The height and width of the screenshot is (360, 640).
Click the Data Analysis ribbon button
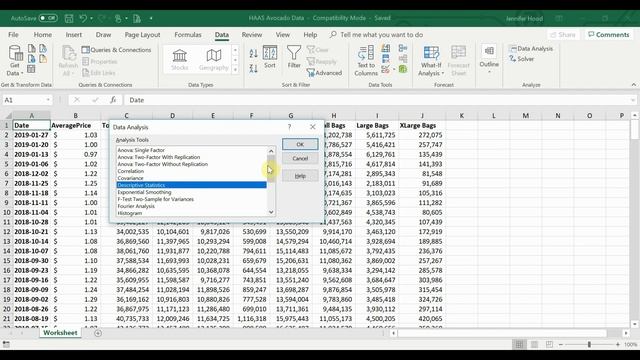pyautogui.click(x=531, y=49)
